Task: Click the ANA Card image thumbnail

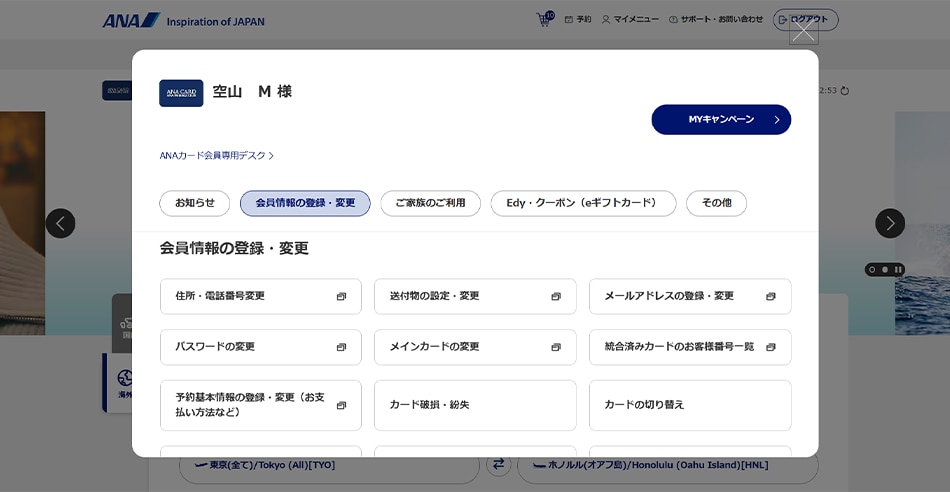Action: point(181,93)
